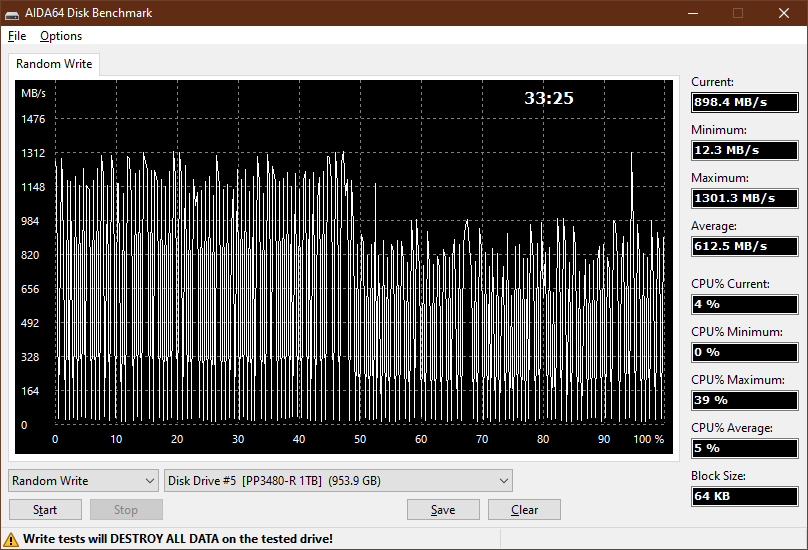Close the AIDA64 Disk Benchmark window
Screen dimensions: 808x550
(784, 13)
